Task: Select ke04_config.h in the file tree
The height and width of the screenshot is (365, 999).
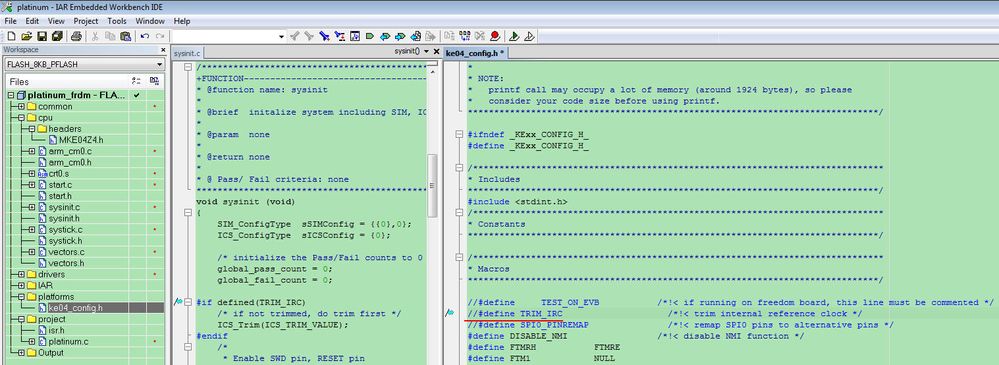Action: [x=75, y=308]
